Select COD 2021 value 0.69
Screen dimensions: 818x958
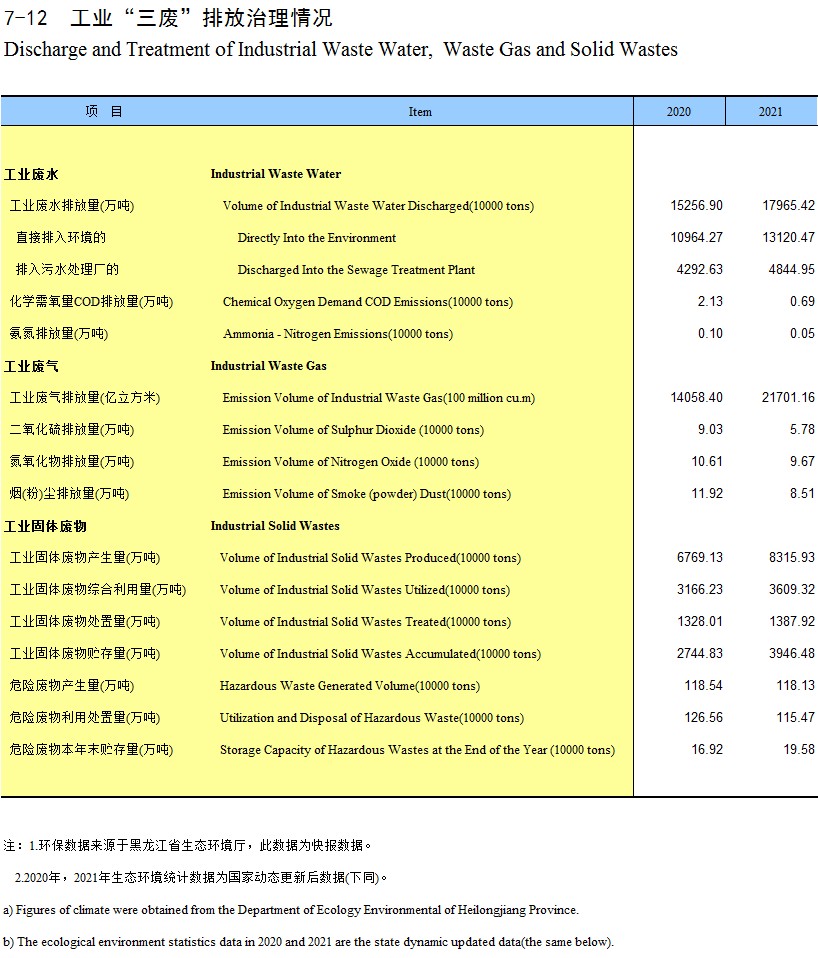coord(802,301)
